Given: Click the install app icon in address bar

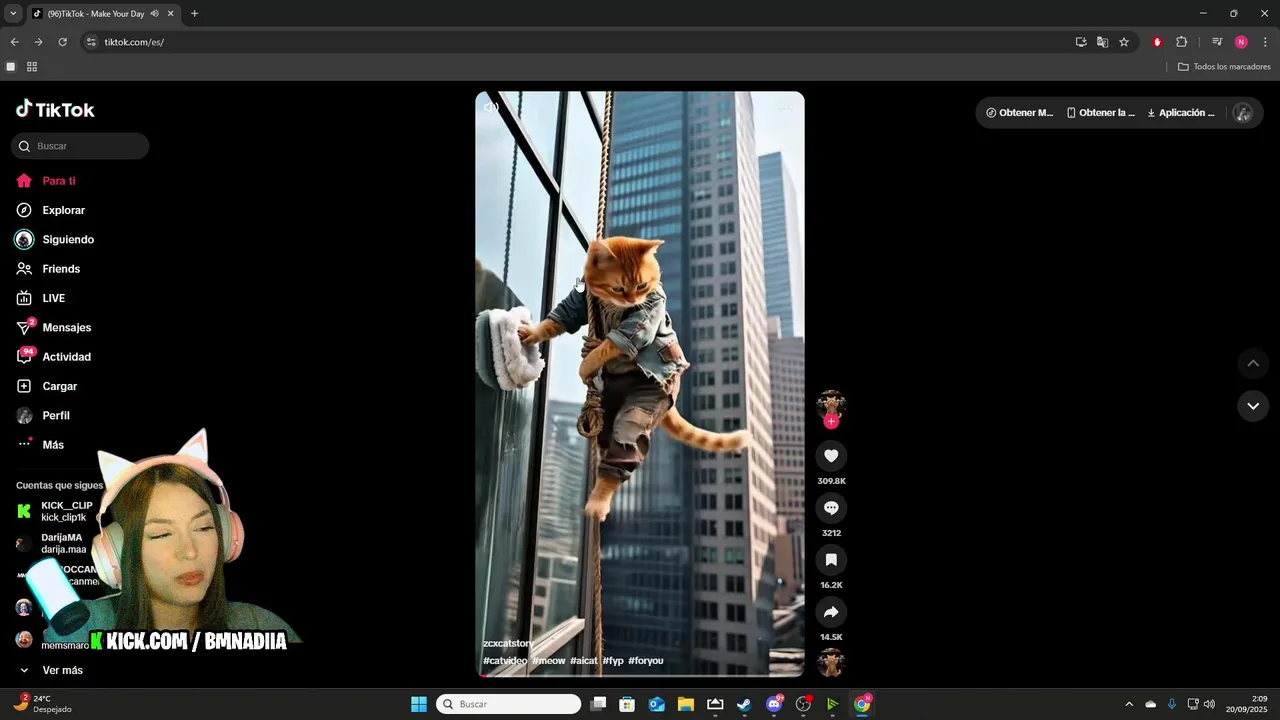Looking at the screenshot, I should (1081, 42).
